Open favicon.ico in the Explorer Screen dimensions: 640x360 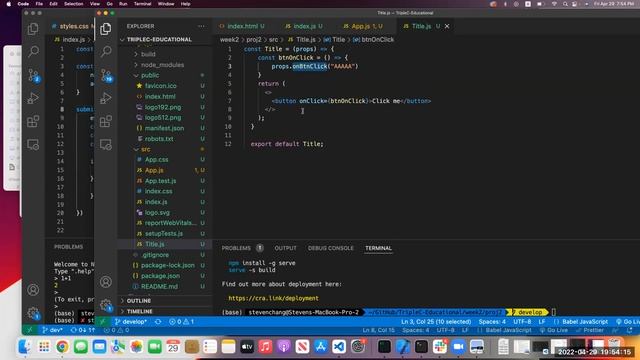[160, 86]
